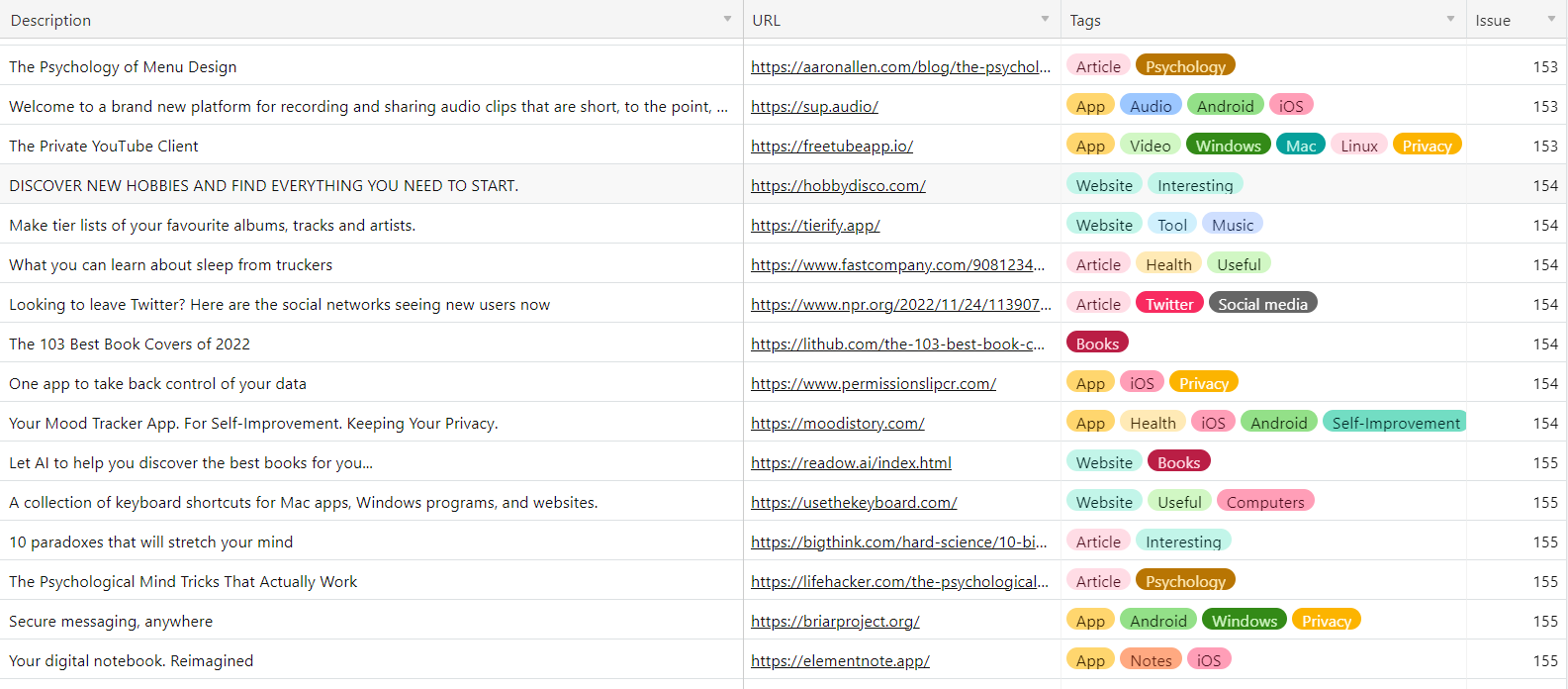This screenshot has width=1568, height=689.
Task: Open the elementnote.app link
Action: 840,660
